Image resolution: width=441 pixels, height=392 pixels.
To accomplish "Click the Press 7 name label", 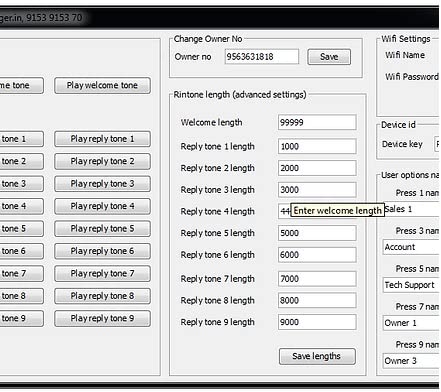I will coord(417,307).
